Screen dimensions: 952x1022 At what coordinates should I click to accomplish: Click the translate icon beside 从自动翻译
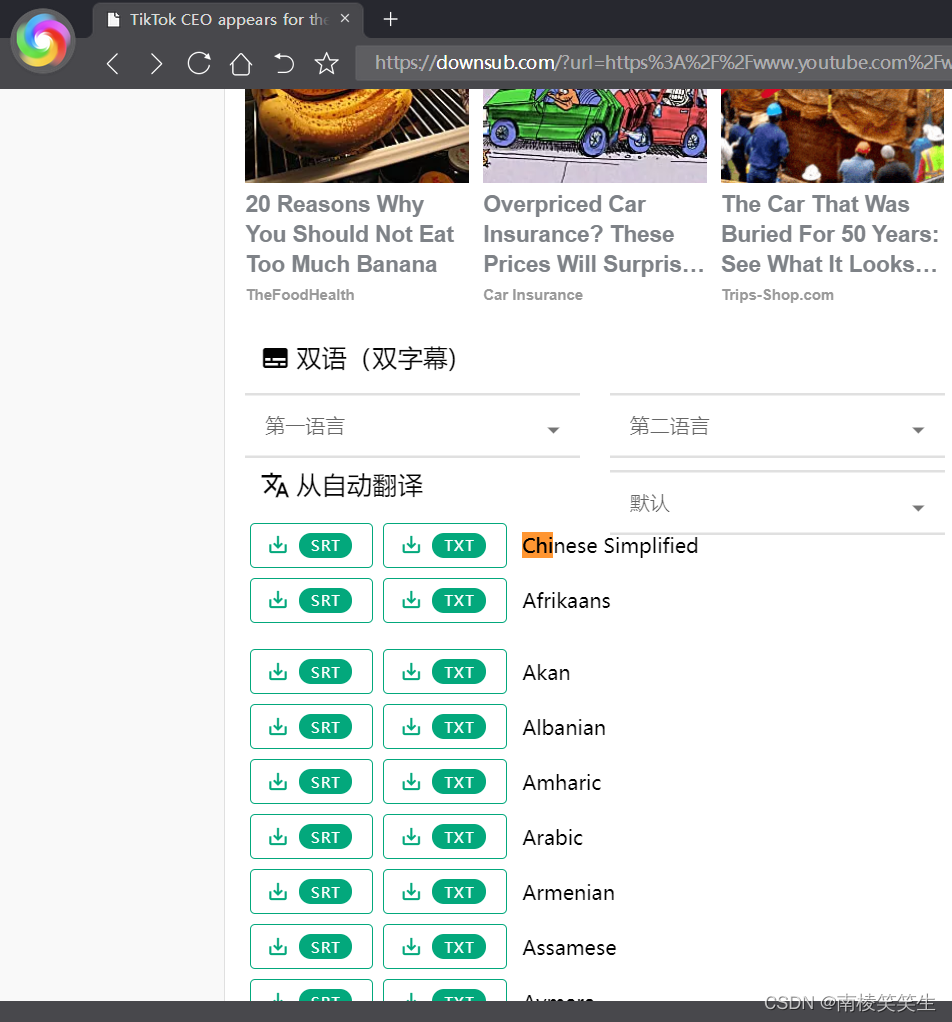(x=275, y=486)
